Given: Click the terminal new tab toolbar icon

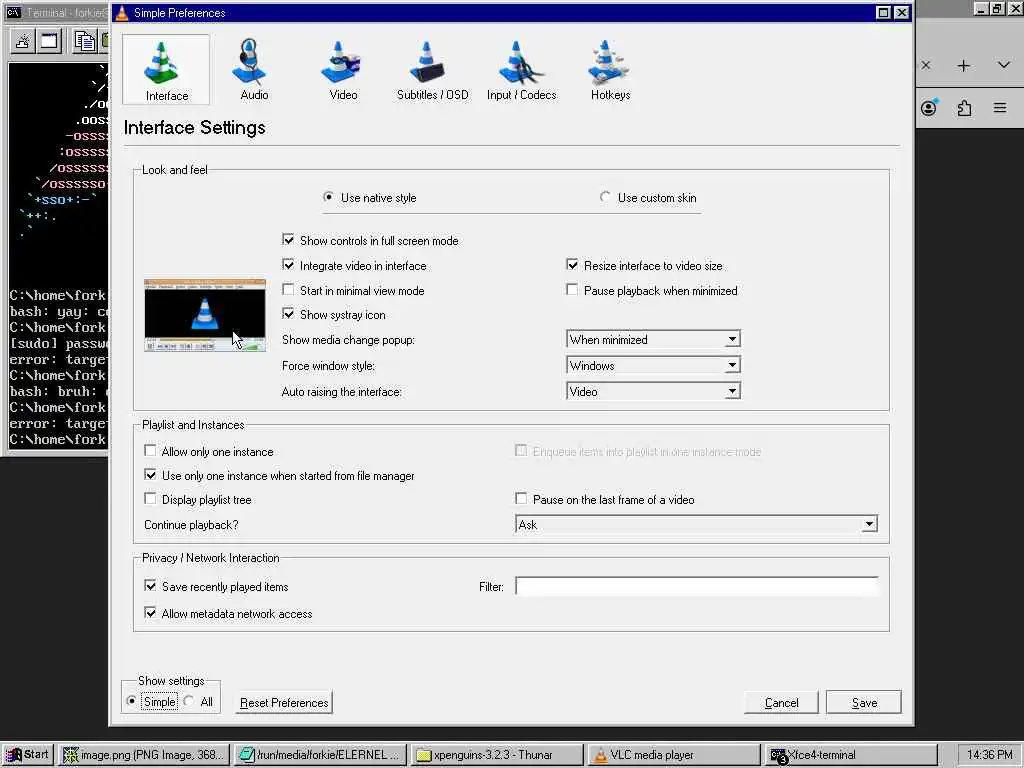Looking at the screenshot, I should click(x=22, y=41).
